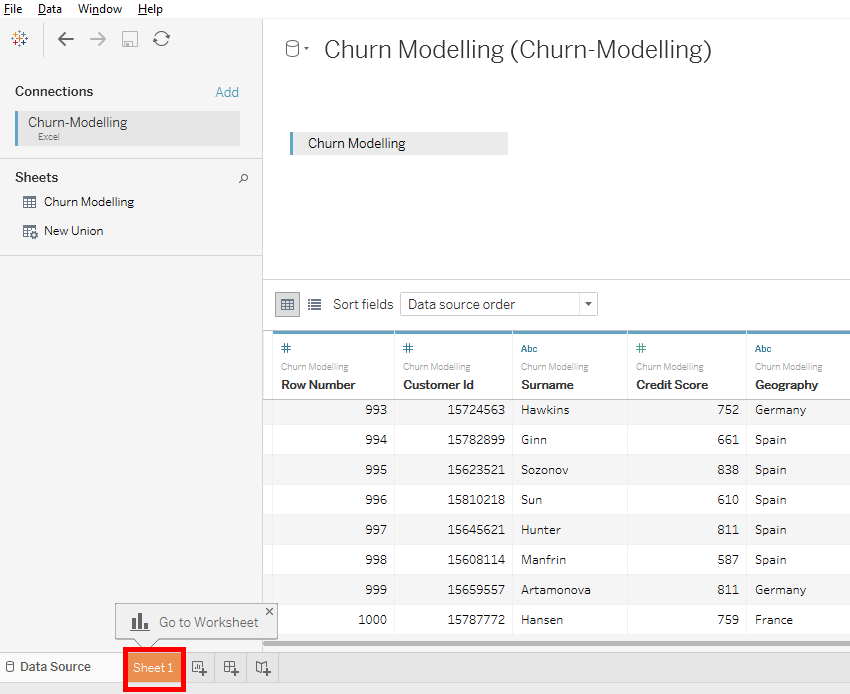The image size is (850, 694).
Task: Click the New Worksheet icon
Action: point(200,668)
